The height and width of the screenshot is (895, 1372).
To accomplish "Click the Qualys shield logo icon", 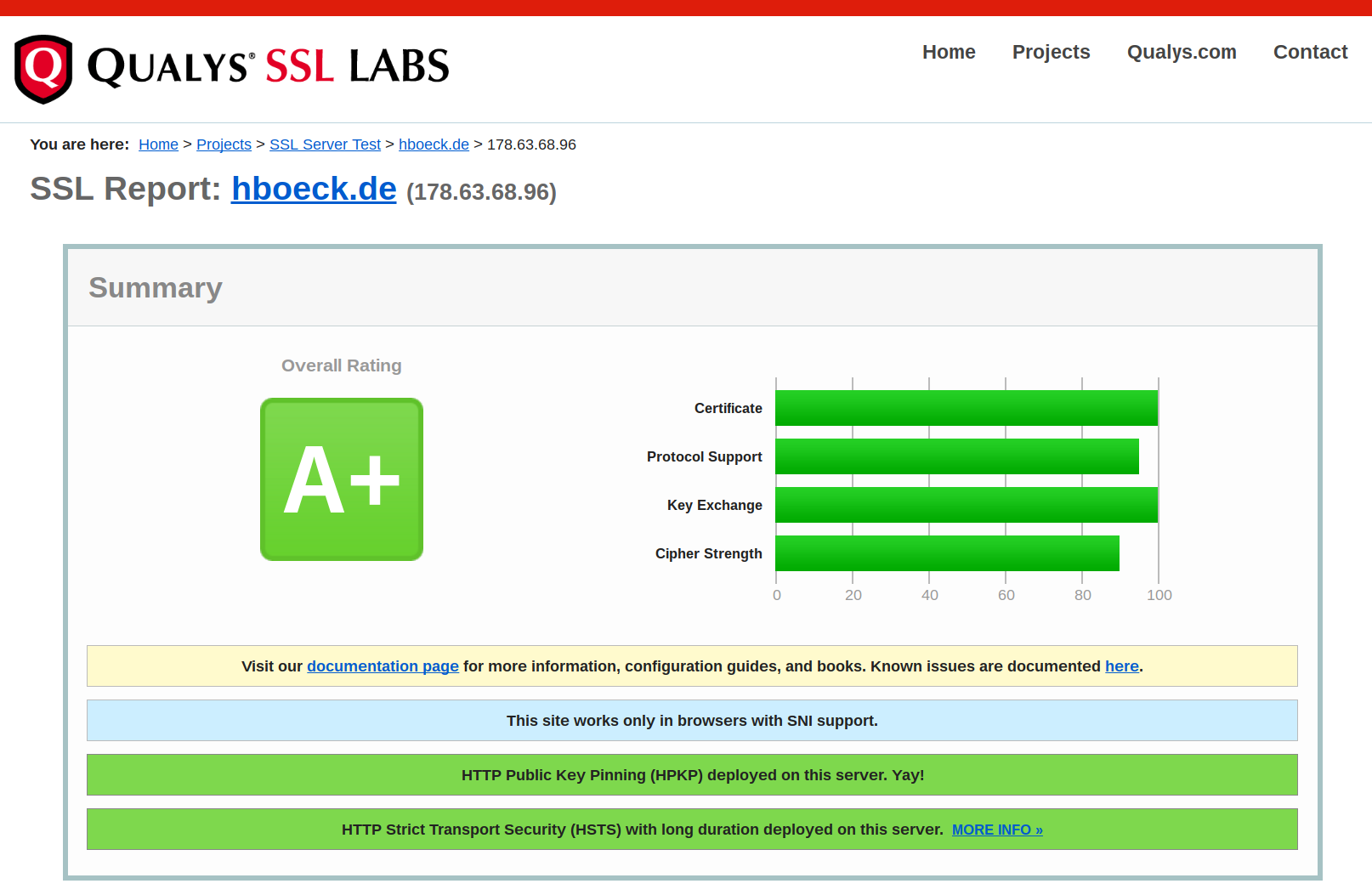I will 43,69.
